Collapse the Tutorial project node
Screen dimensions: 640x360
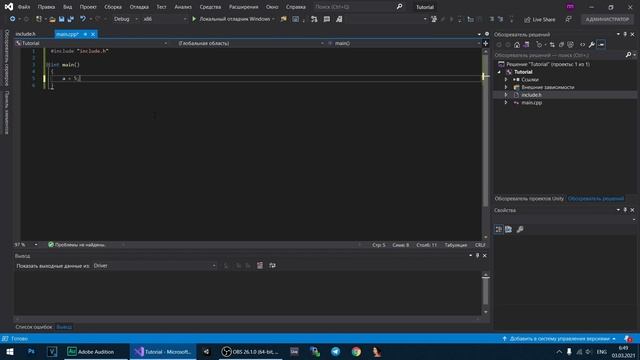(499, 72)
